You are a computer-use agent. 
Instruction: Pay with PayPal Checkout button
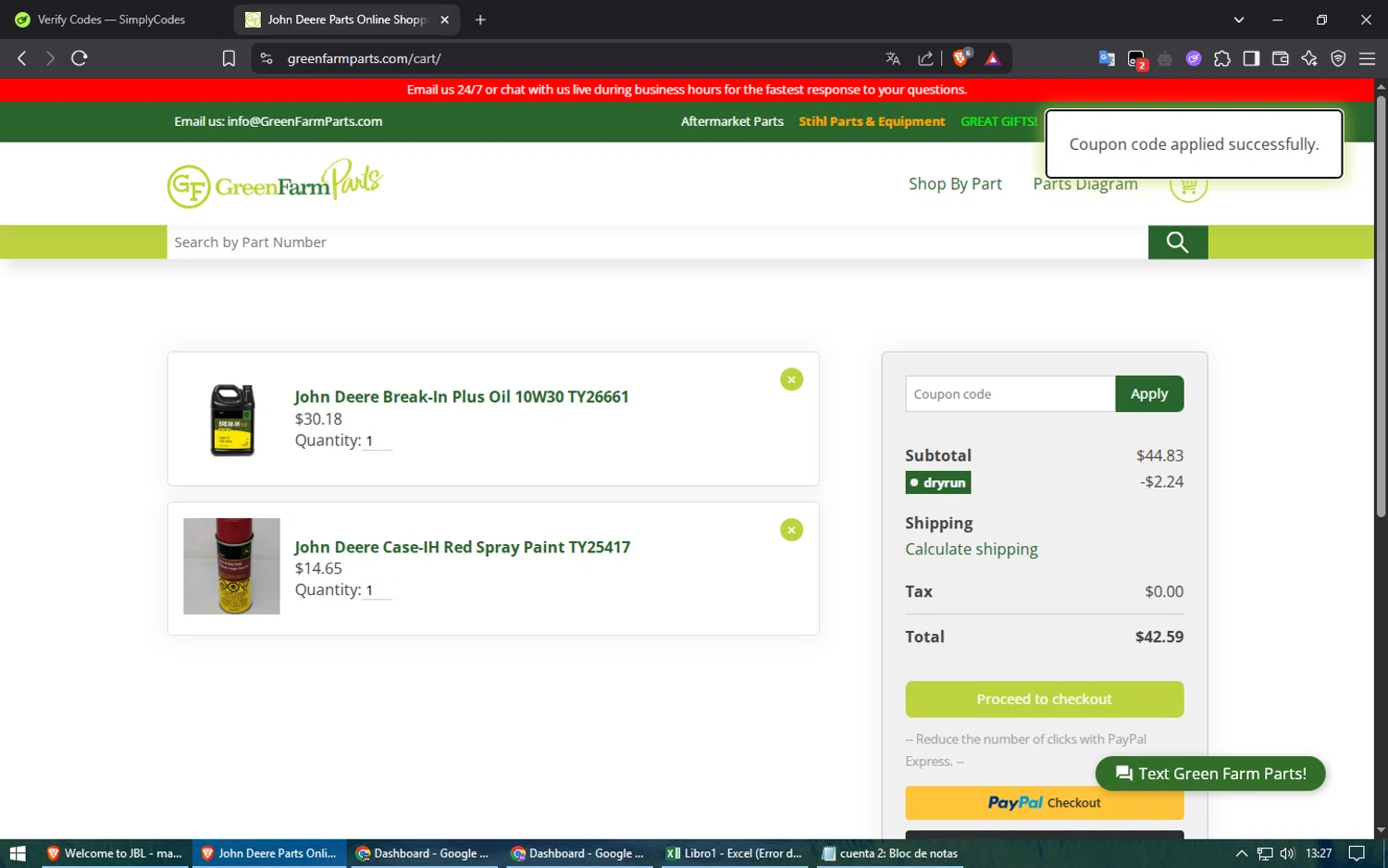tap(1044, 802)
